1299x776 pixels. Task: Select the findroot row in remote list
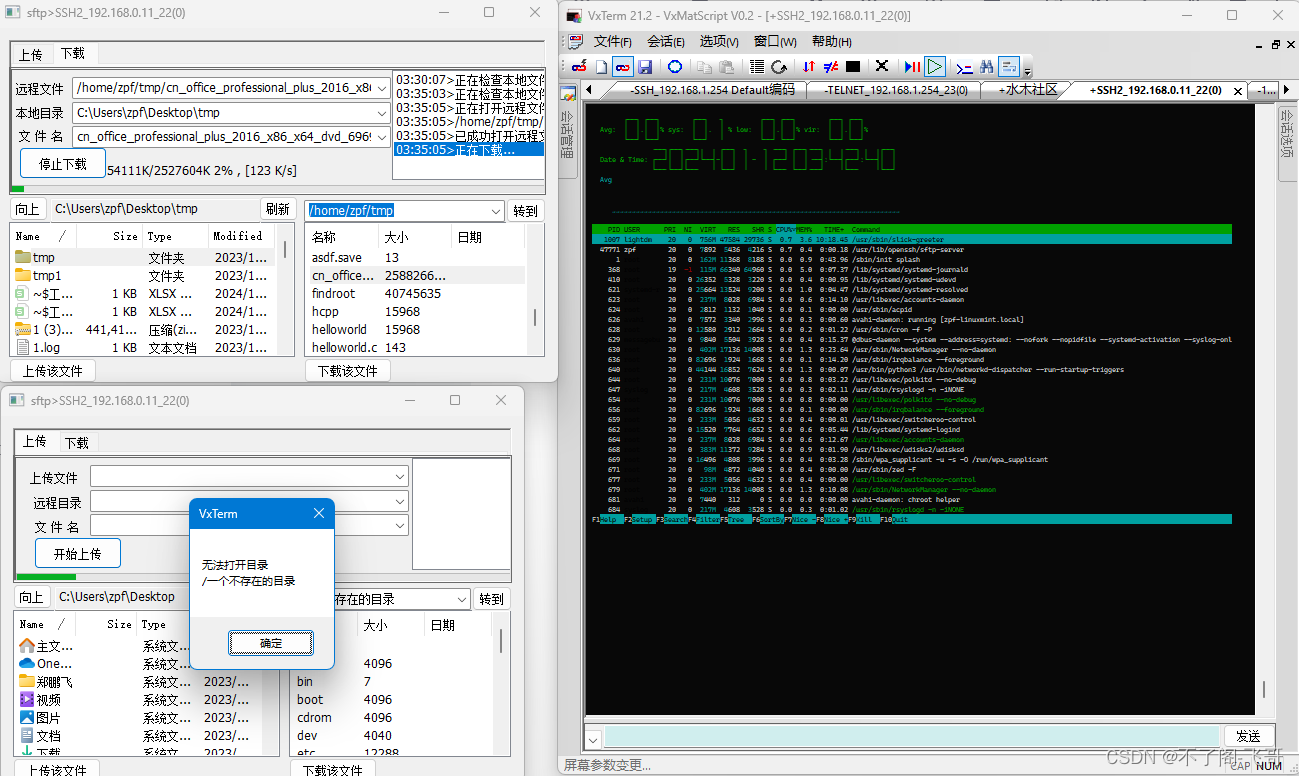point(415,294)
